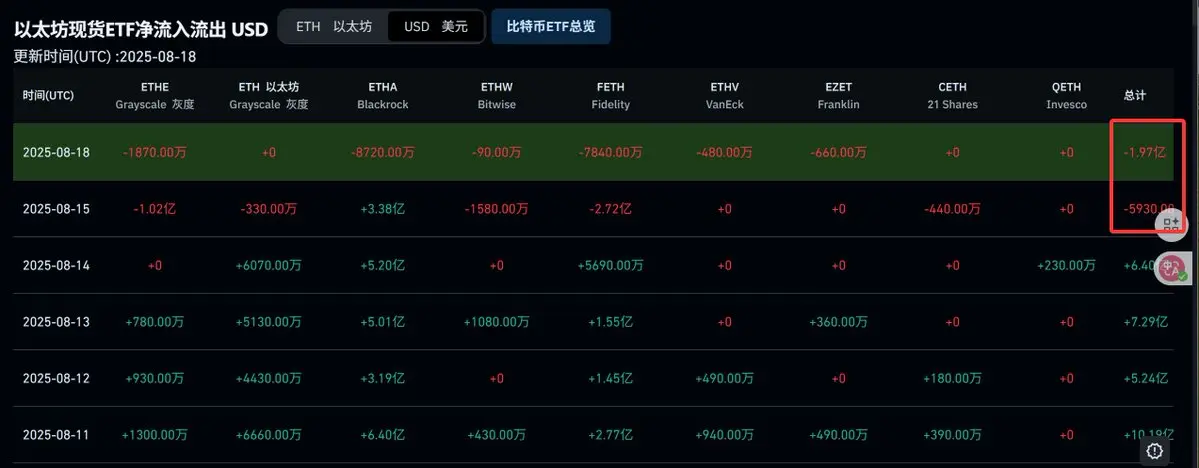Click the 总计 total column header
The image size is (1199, 468).
[x=1135, y=96]
